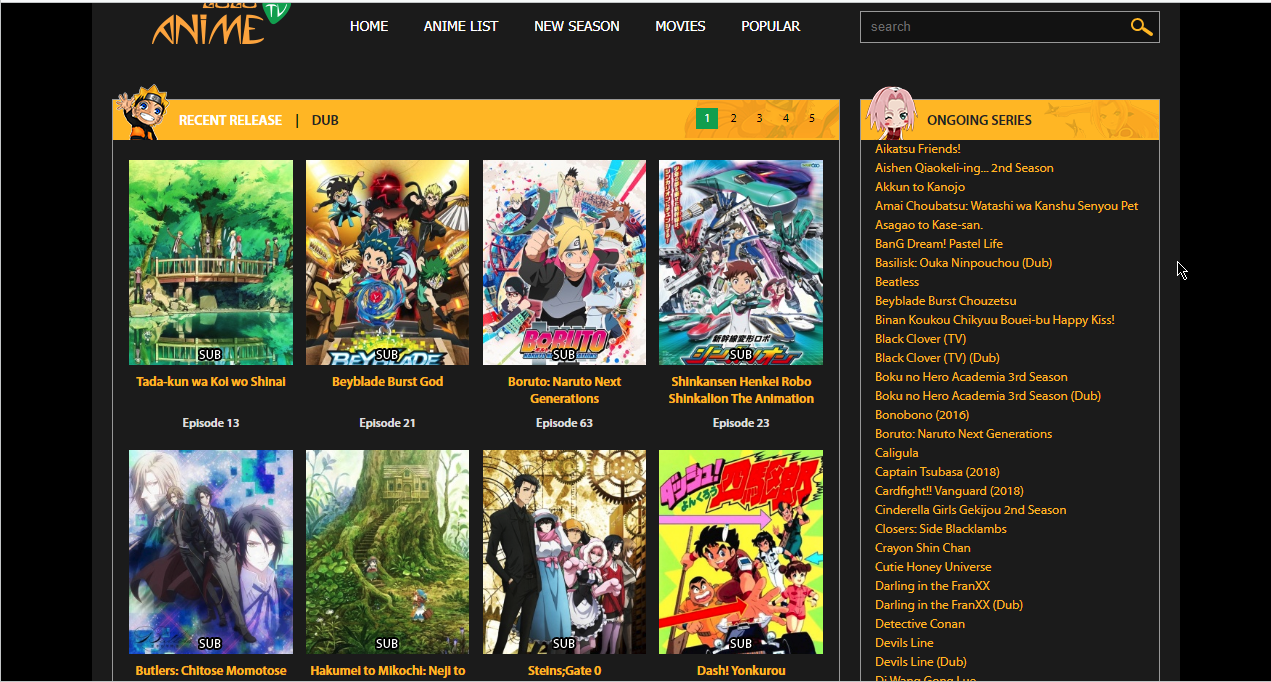
Task: Click Tada-kun wa Koi wo Shinai title link
Action: (211, 382)
